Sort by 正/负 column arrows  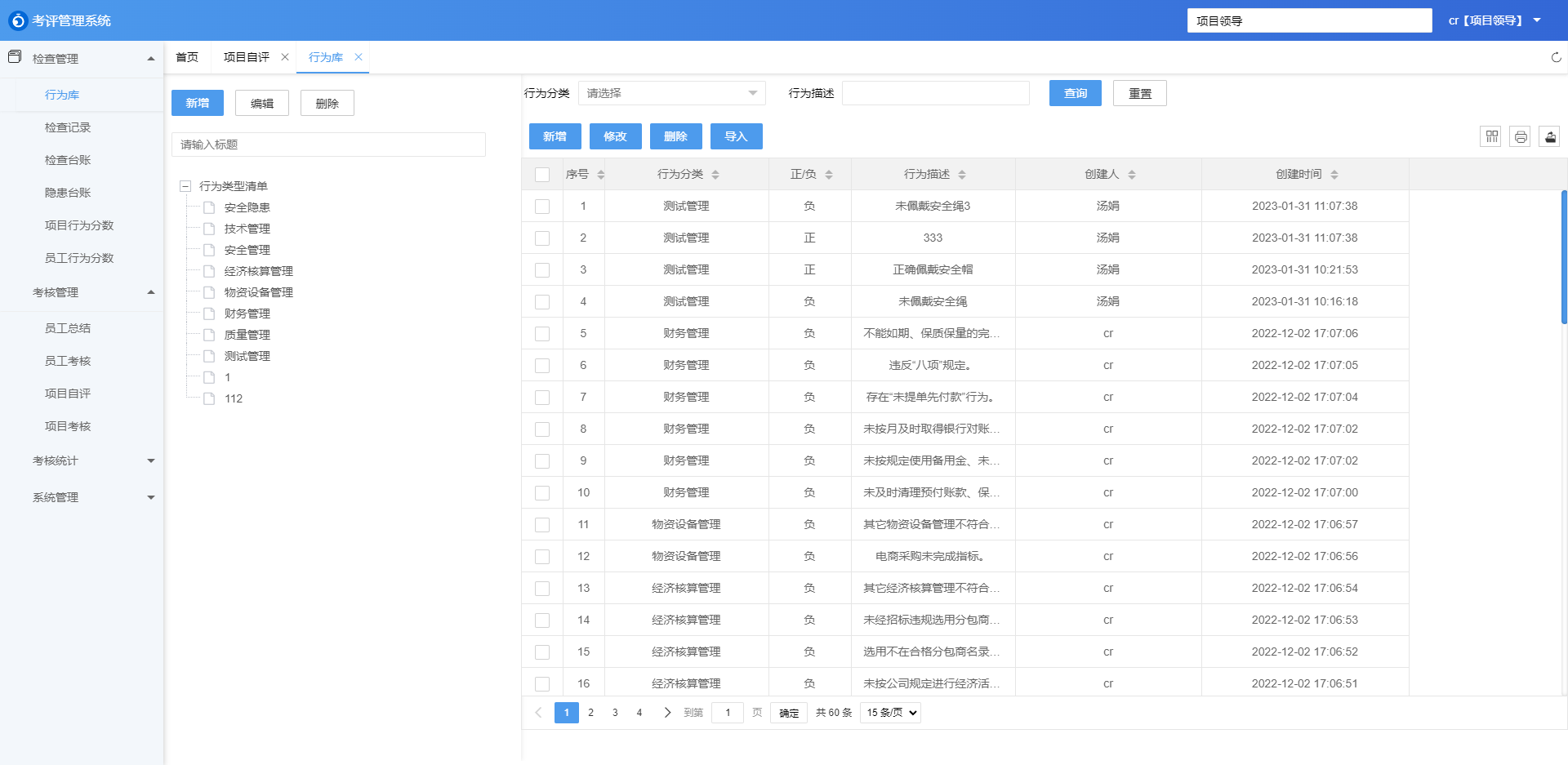pyautogui.click(x=829, y=175)
